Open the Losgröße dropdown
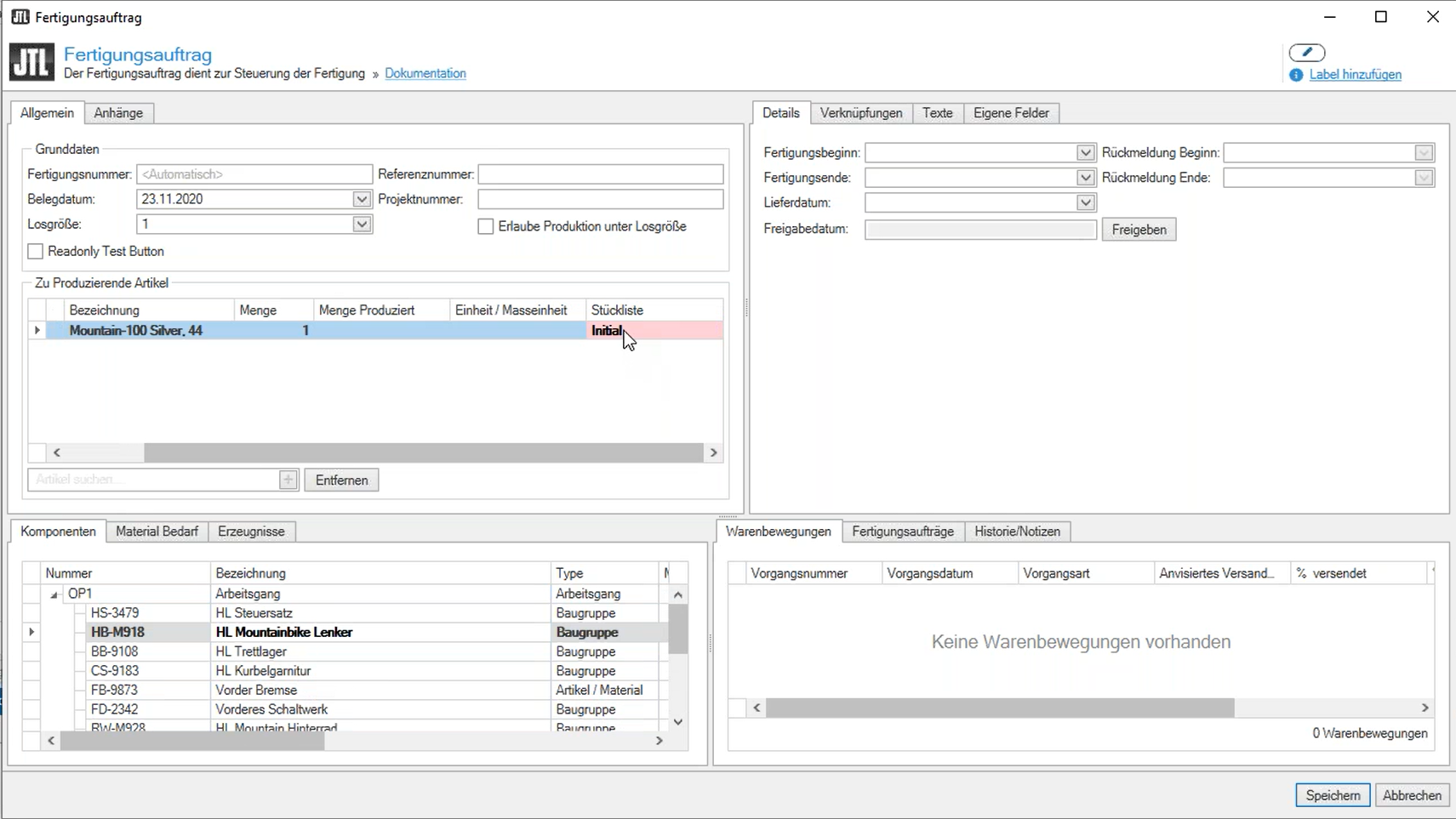 tap(362, 224)
